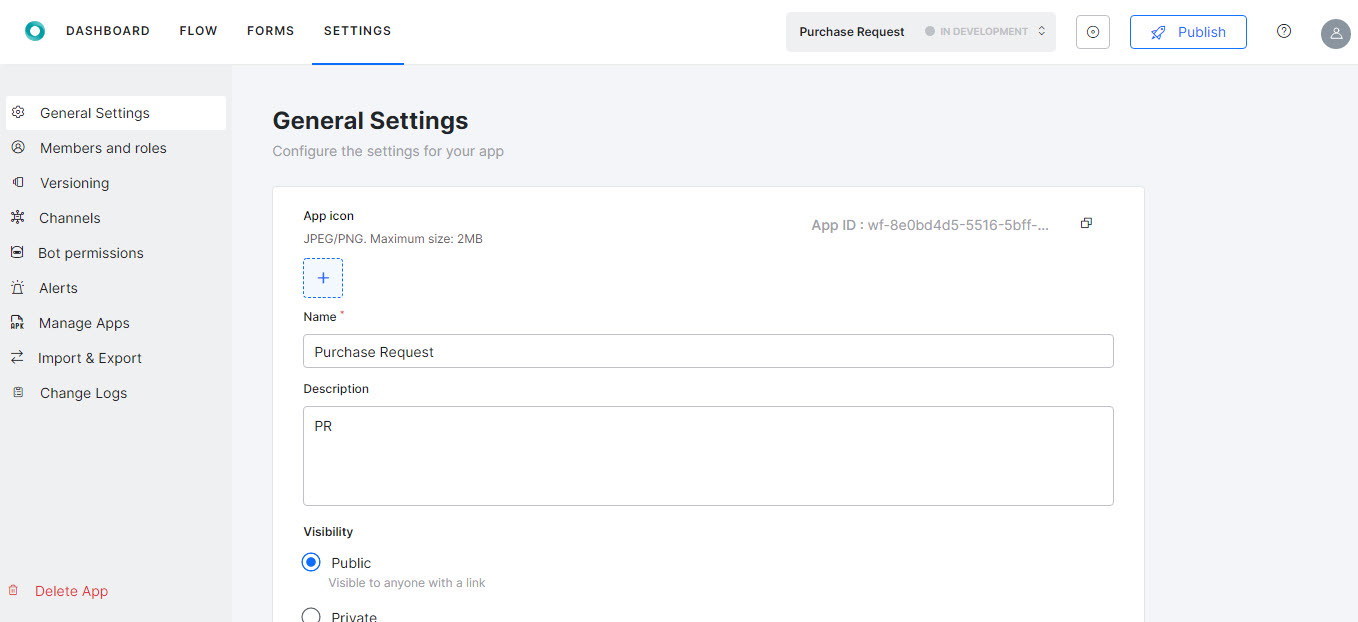Click the Change Logs document icon

18,392
